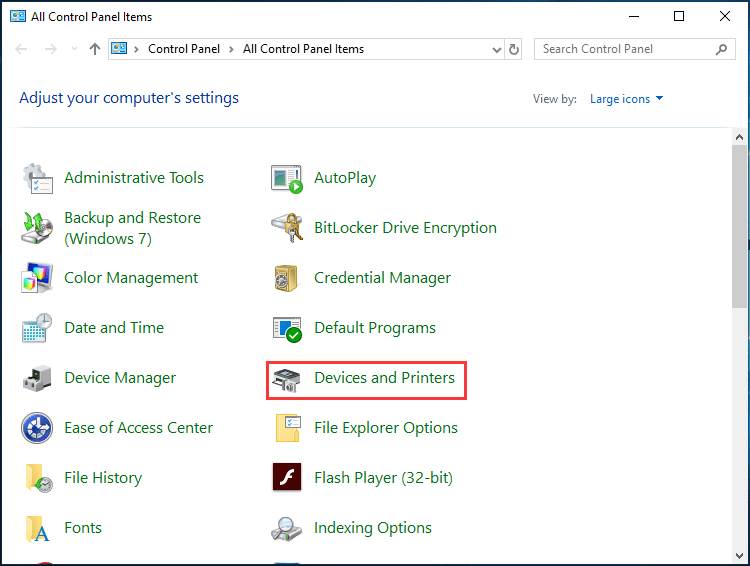Click the Search Control Panel field
Viewport: 750px width, 566px height.
[x=626, y=49]
